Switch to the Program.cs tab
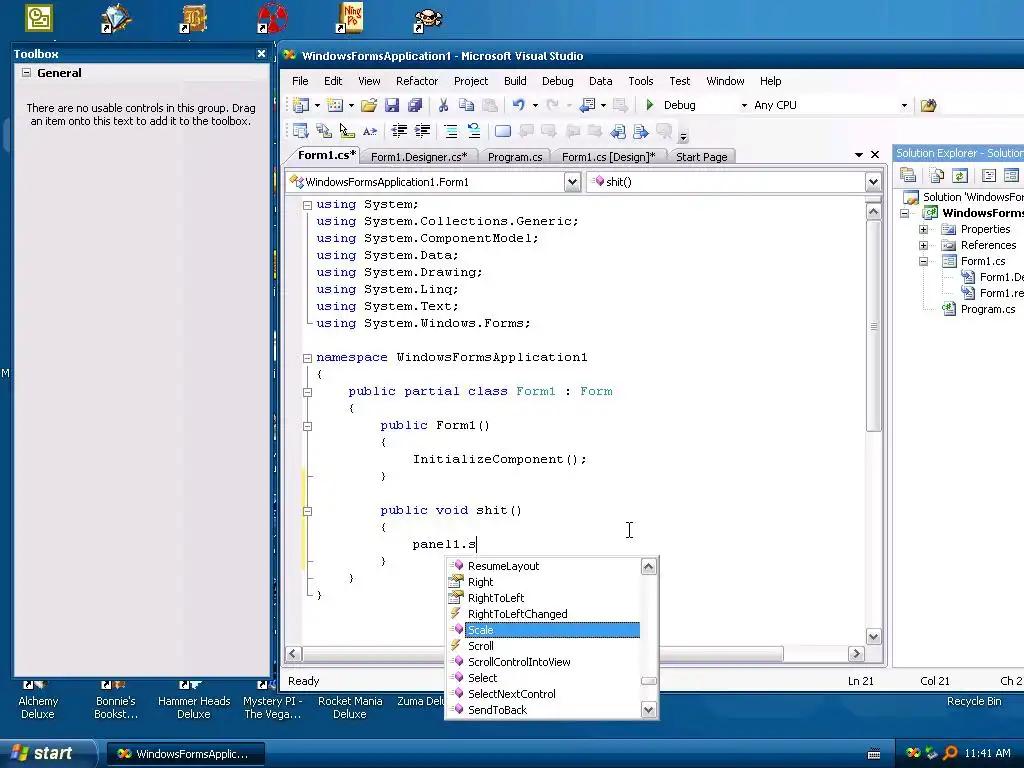Image resolution: width=1024 pixels, height=768 pixels. (515, 157)
